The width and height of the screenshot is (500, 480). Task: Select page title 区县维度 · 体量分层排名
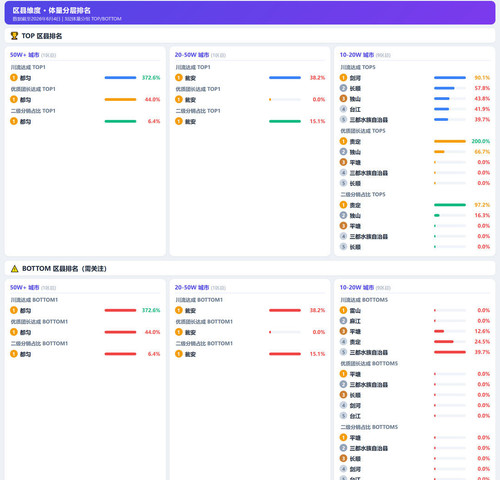(52, 10)
